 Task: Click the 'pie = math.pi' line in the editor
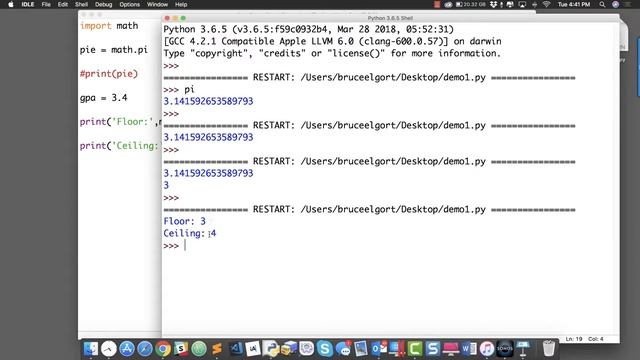tap(113, 50)
